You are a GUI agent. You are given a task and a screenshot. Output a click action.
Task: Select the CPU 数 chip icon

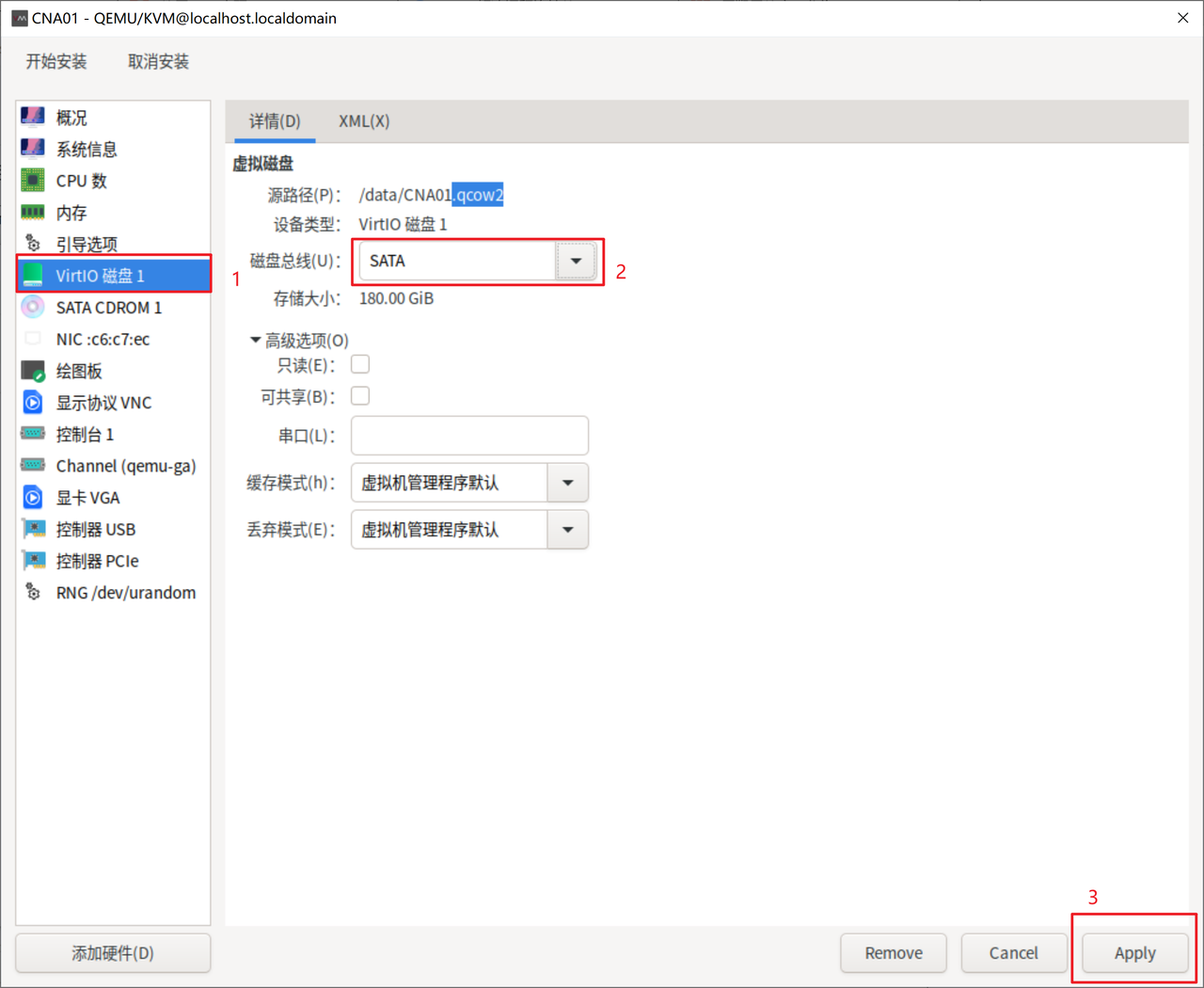[x=33, y=181]
